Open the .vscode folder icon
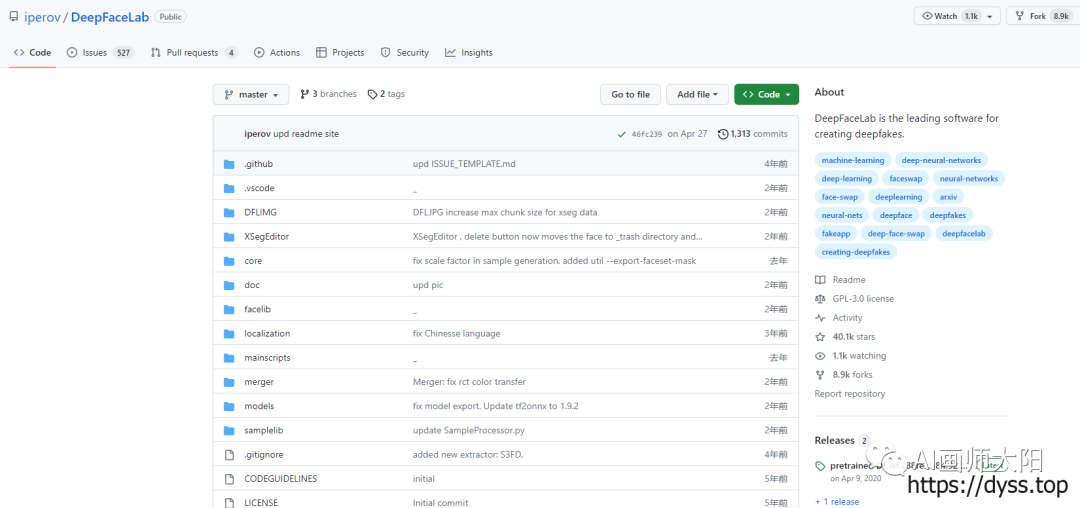This screenshot has width=1080, height=508. click(x=229, y=188)
